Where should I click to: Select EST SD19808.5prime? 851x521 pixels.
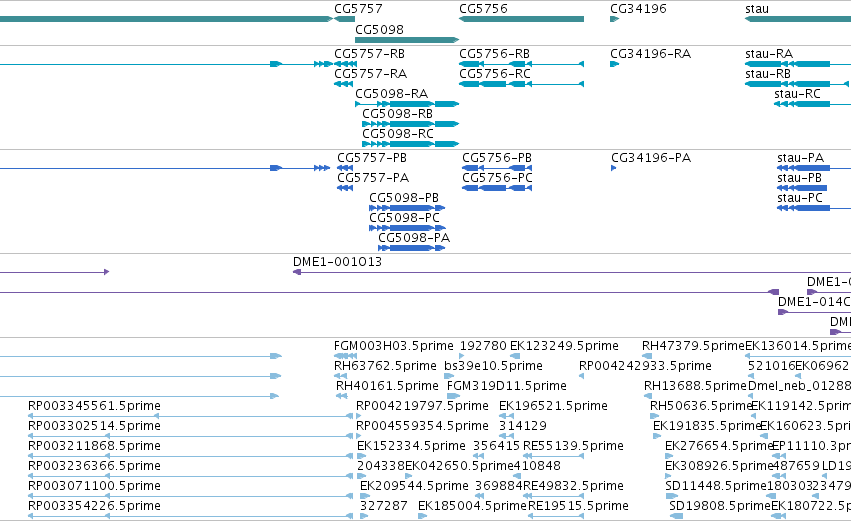point(720,506)
